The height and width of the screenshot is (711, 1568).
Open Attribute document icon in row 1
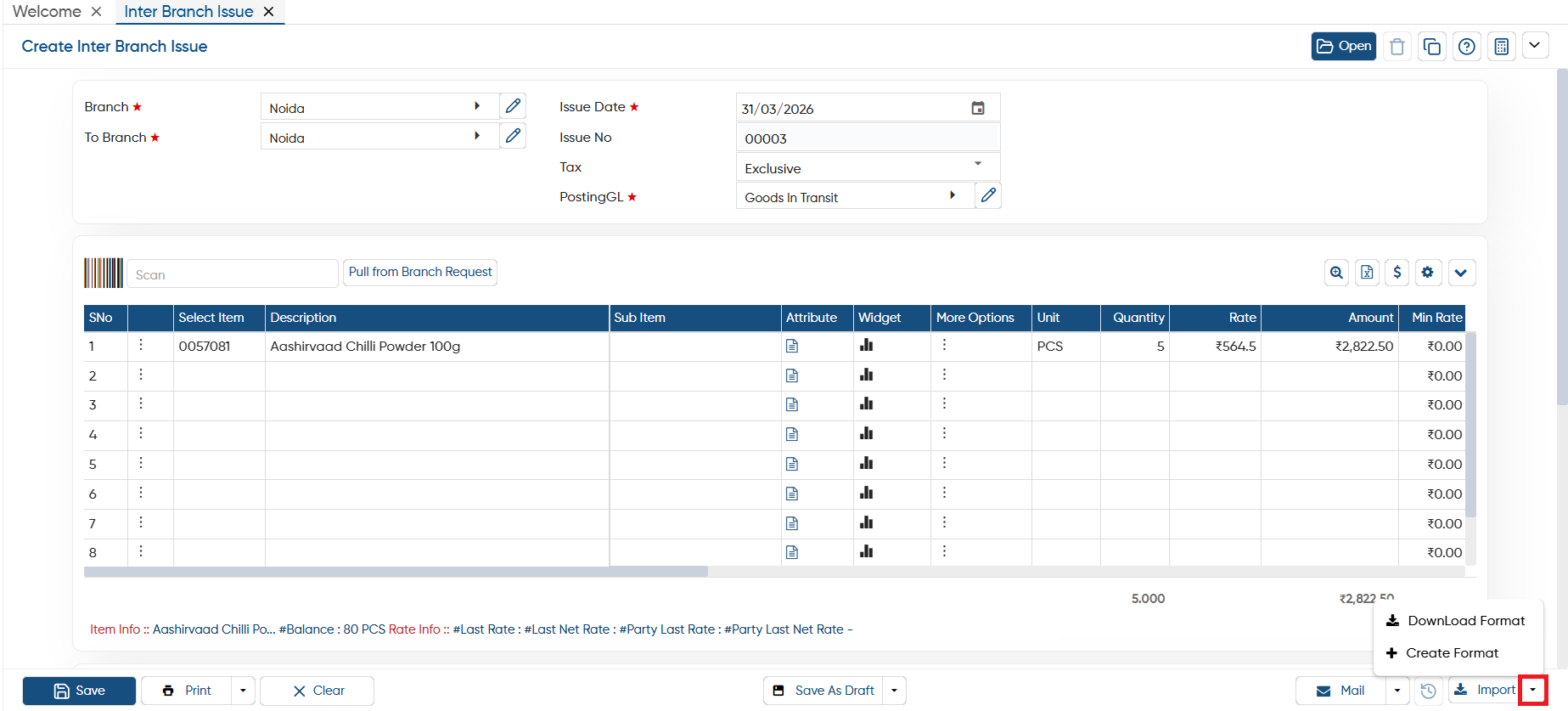point(792,346)
